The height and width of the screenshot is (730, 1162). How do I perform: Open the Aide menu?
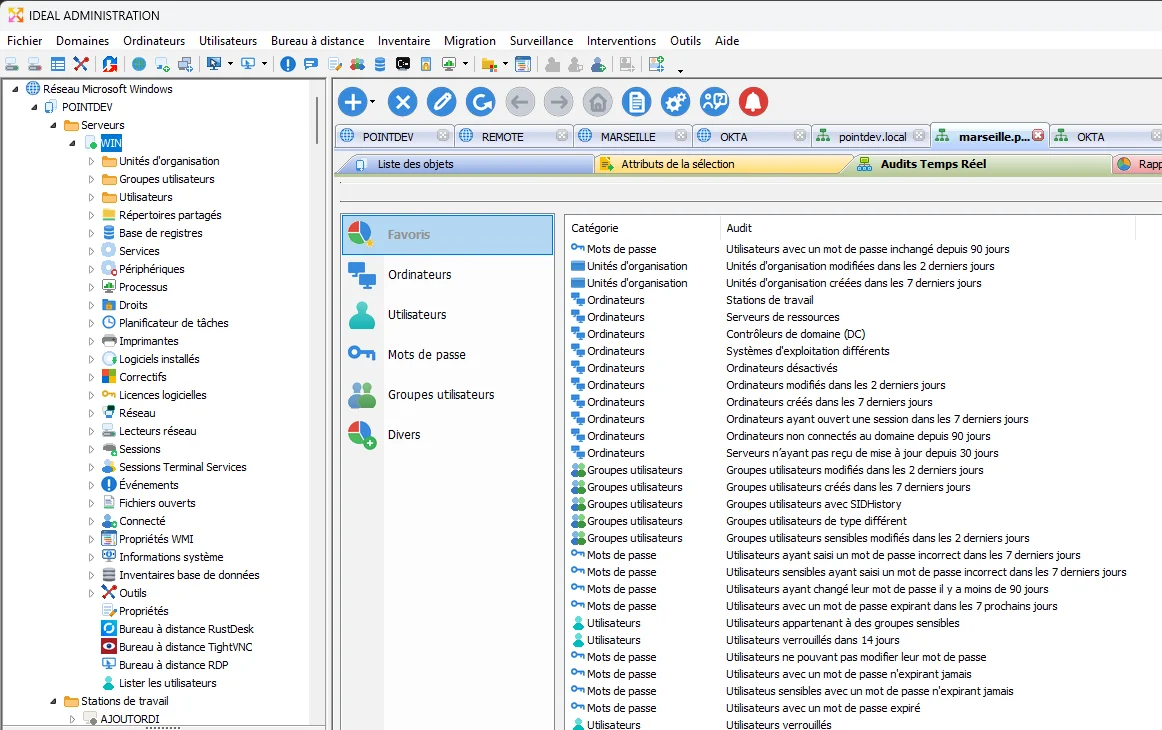727,41
